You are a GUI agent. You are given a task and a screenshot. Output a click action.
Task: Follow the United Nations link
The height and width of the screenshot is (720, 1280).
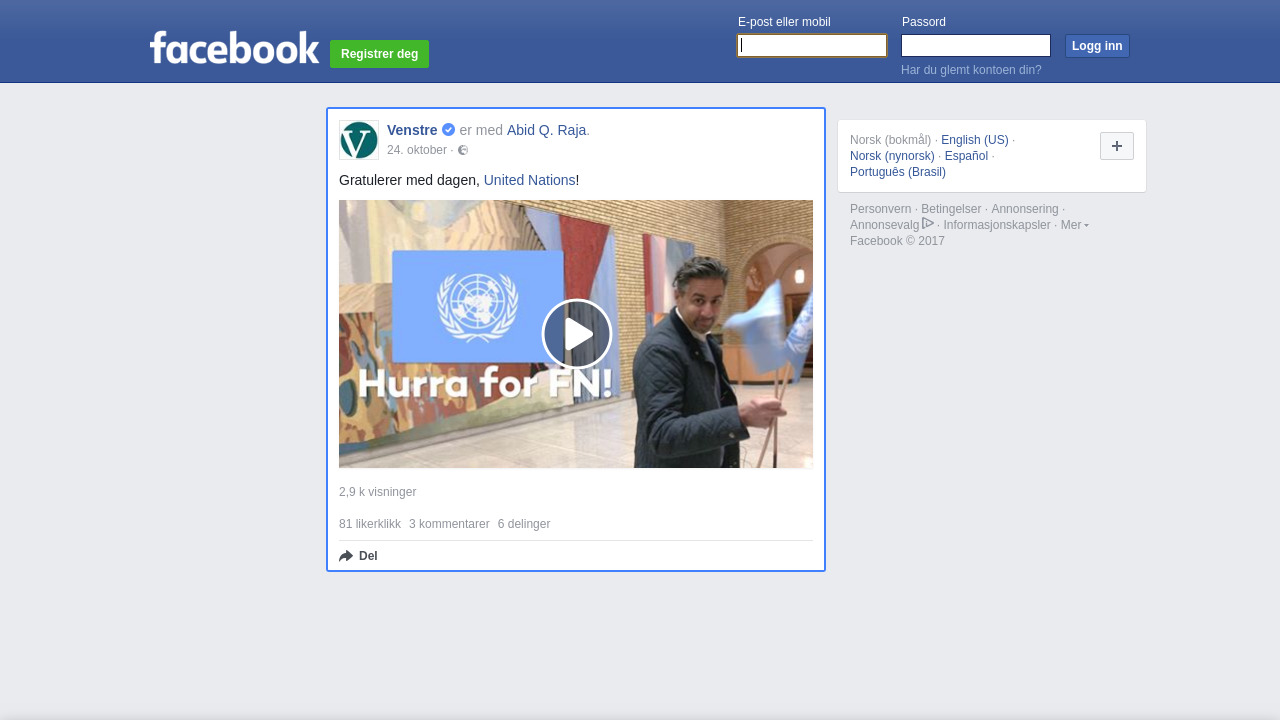529,180
